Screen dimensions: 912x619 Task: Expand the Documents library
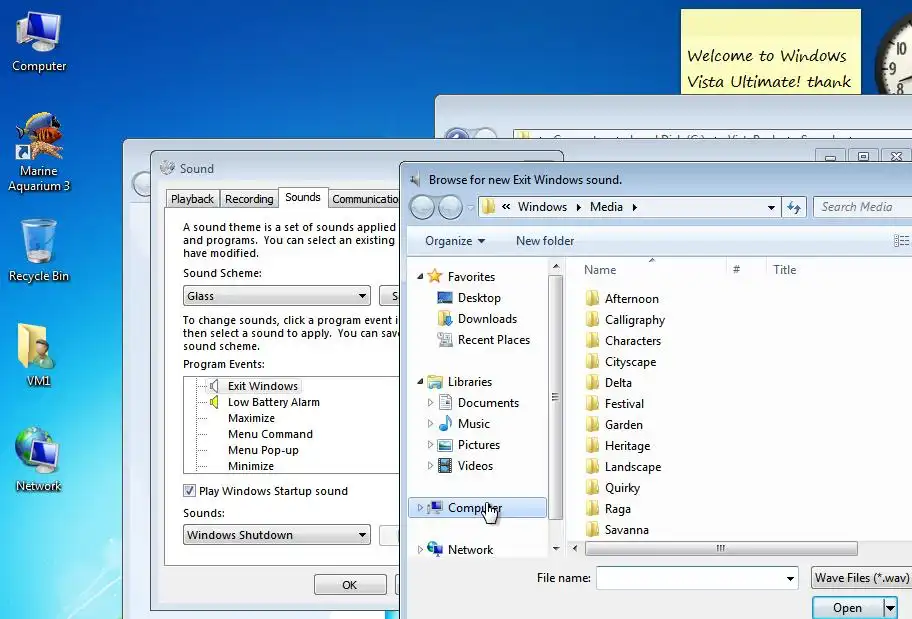point(430,403)
